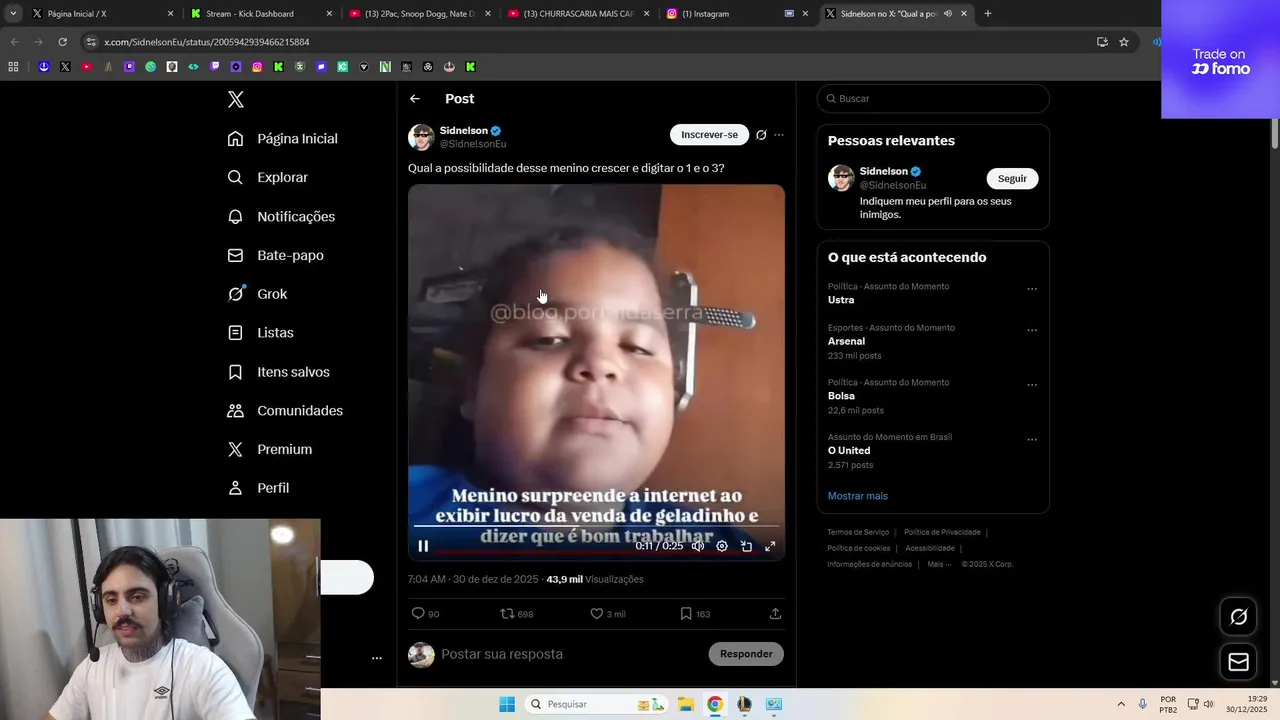Switch to Stream - Kick Dashboard tab

pos(261,14)
